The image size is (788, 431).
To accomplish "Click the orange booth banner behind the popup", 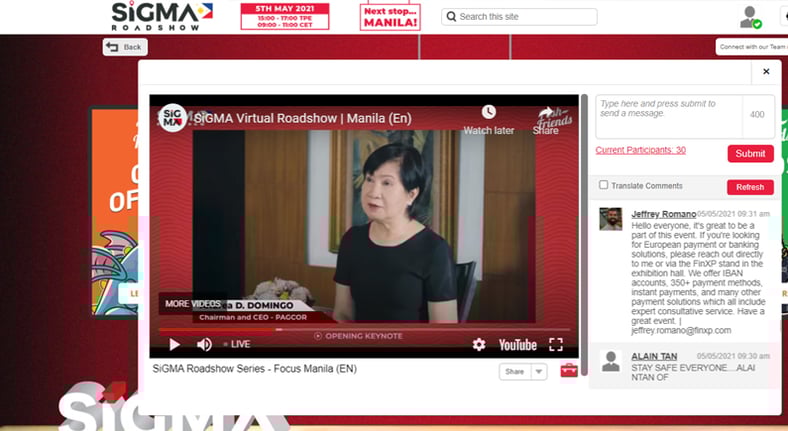I will (x=115, y=211).
